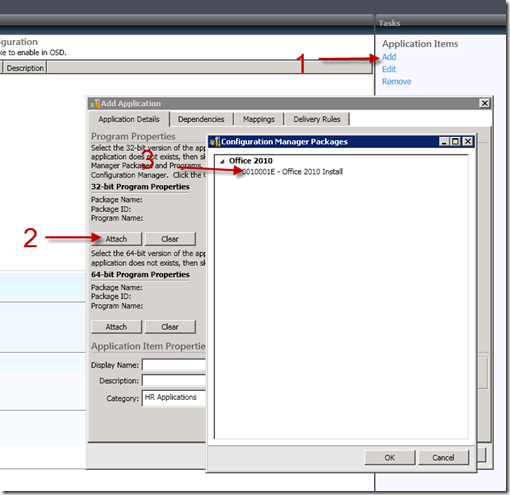Screen dimensions: 510x495
Task: Click into the Description text field
Action: 174,380
